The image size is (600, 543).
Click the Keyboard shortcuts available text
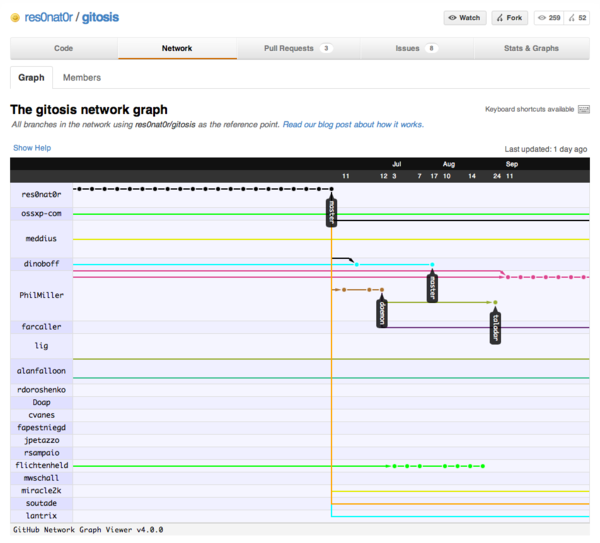[x=530, y=109]
